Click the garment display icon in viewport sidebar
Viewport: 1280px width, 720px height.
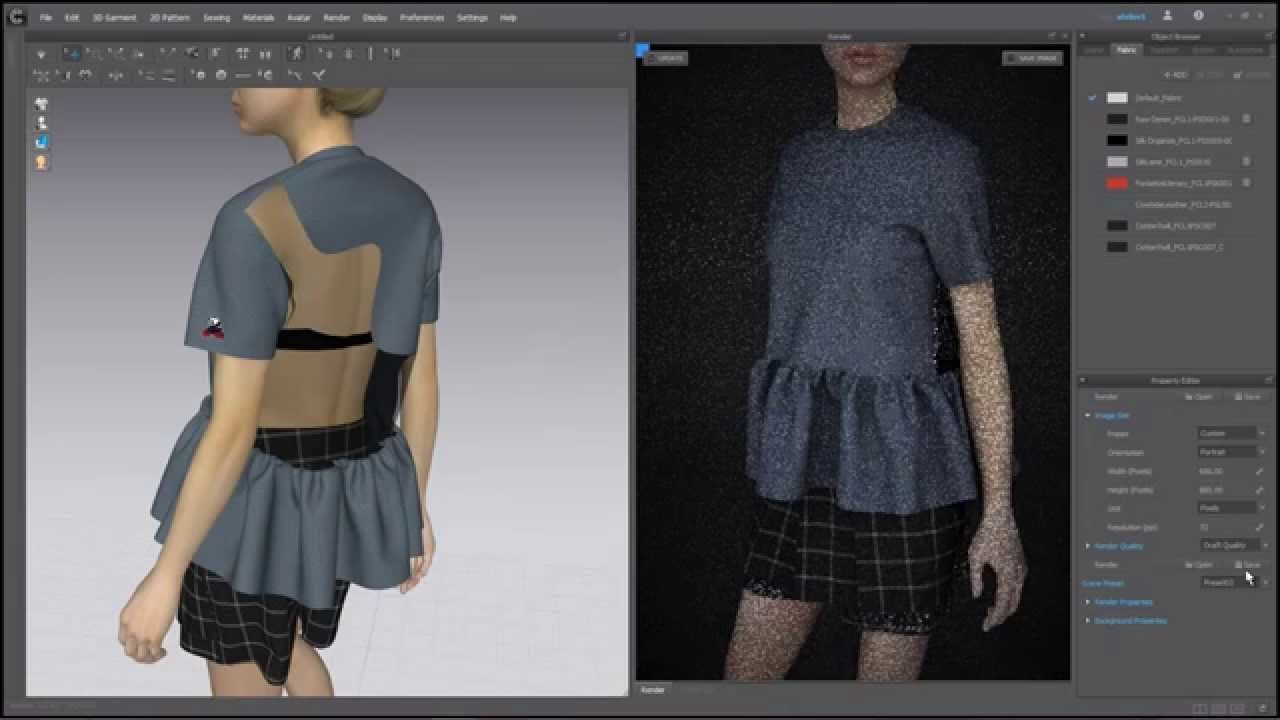click(41, 103)
